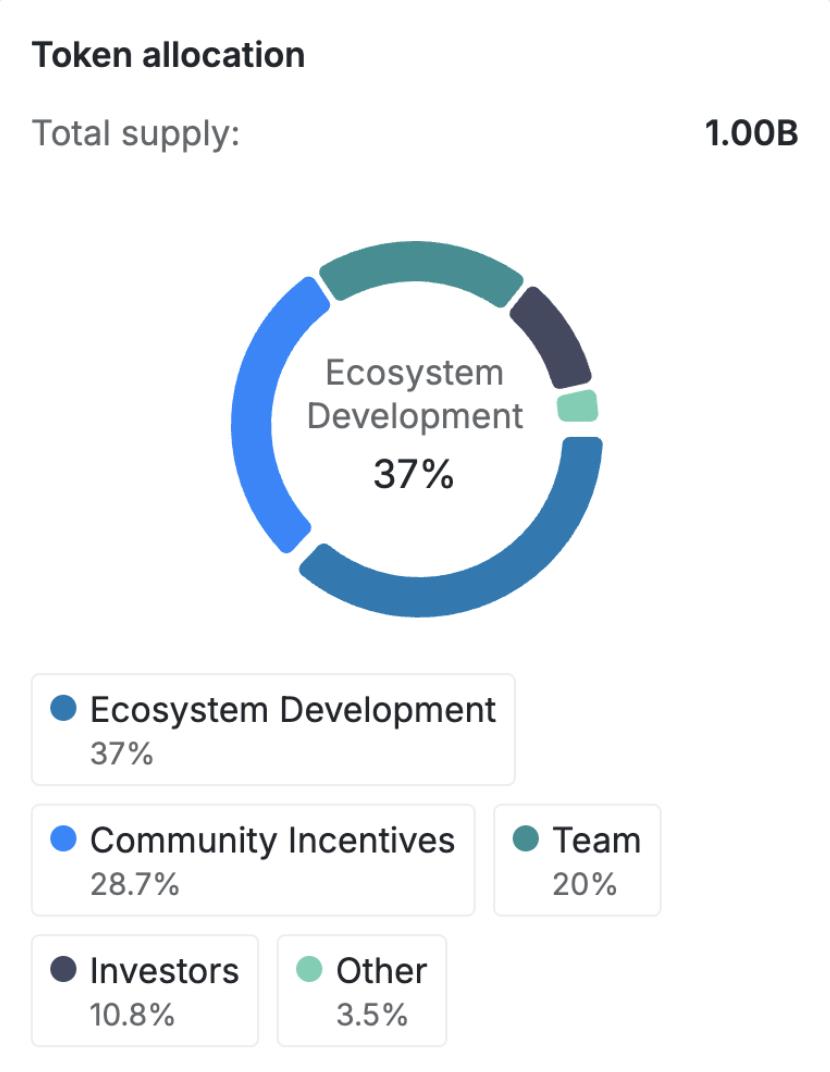Select the Ecosystem Development legend label
The height and width of the screenshot is (1072, 830).
292,709
